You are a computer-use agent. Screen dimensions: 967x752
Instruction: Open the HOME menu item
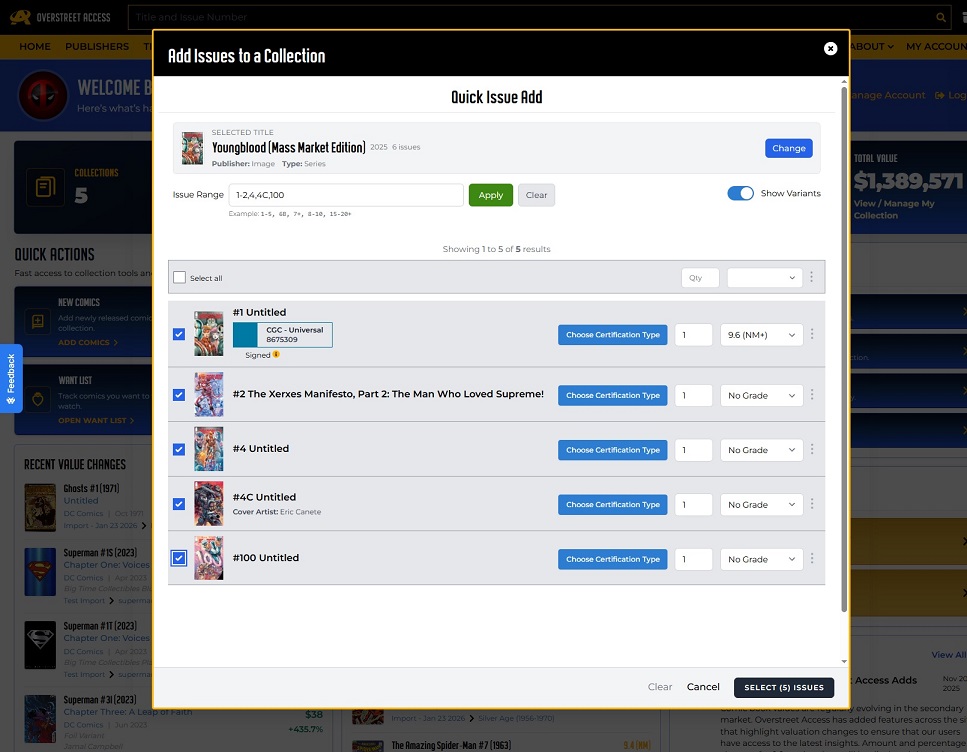click(35, 46)
